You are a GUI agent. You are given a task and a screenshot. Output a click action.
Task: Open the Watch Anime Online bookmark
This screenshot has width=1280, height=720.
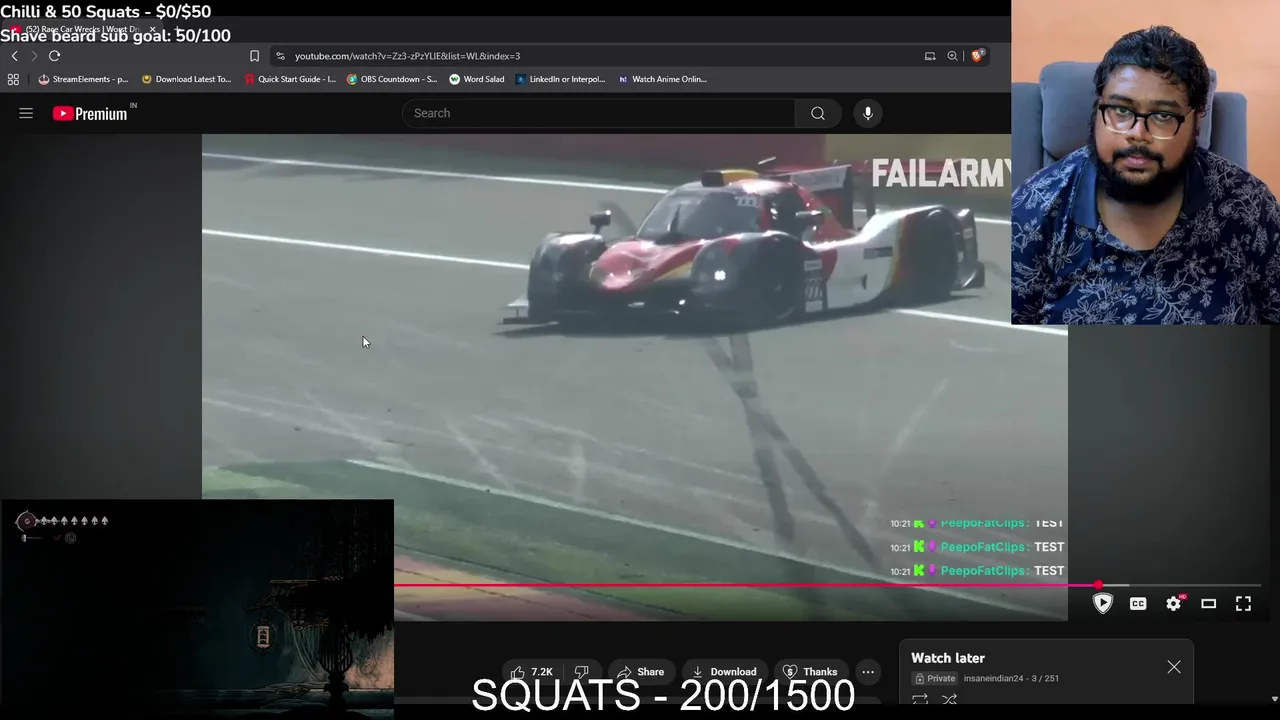(662, 79)
